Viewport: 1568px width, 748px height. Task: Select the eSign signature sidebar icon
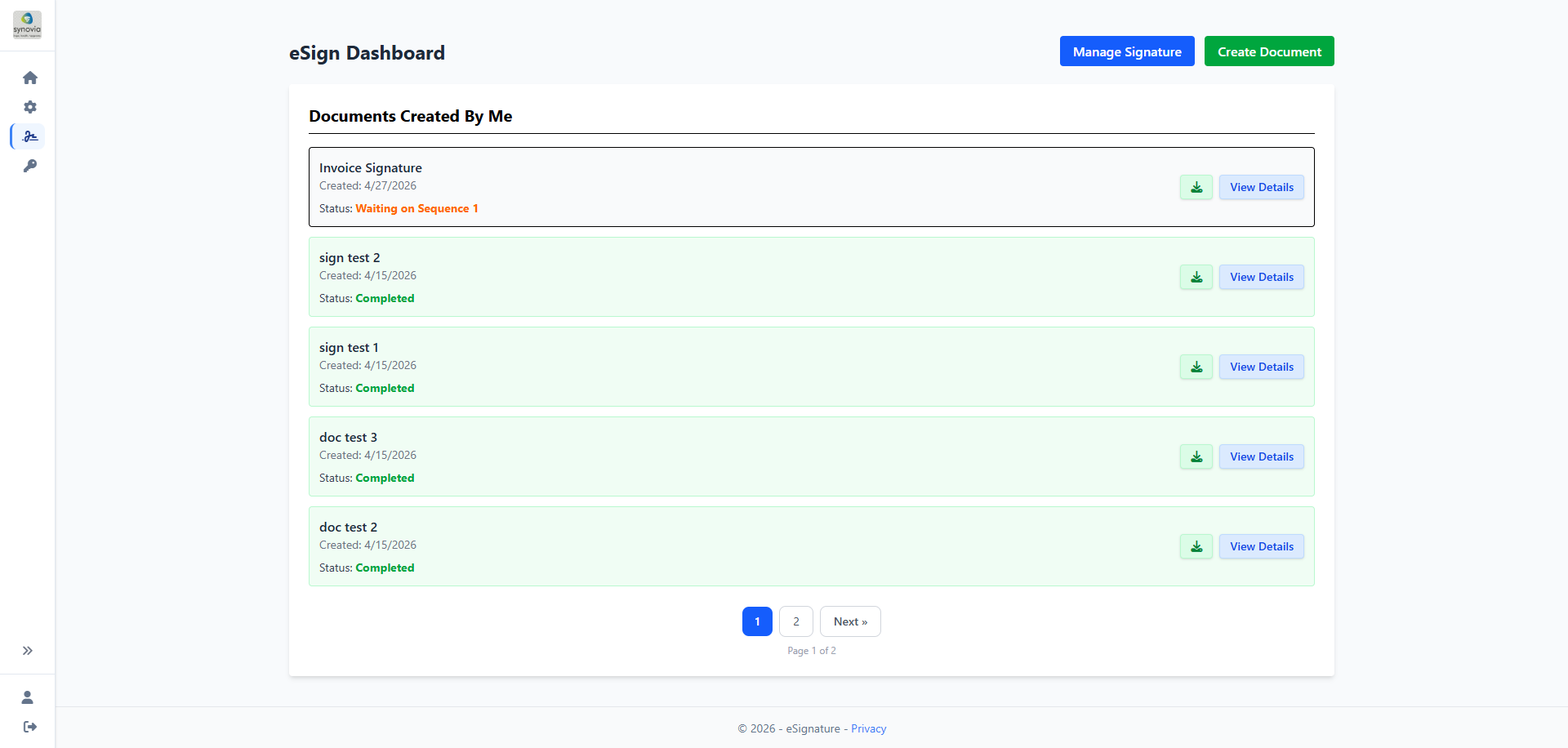click(x=30, y=136)
